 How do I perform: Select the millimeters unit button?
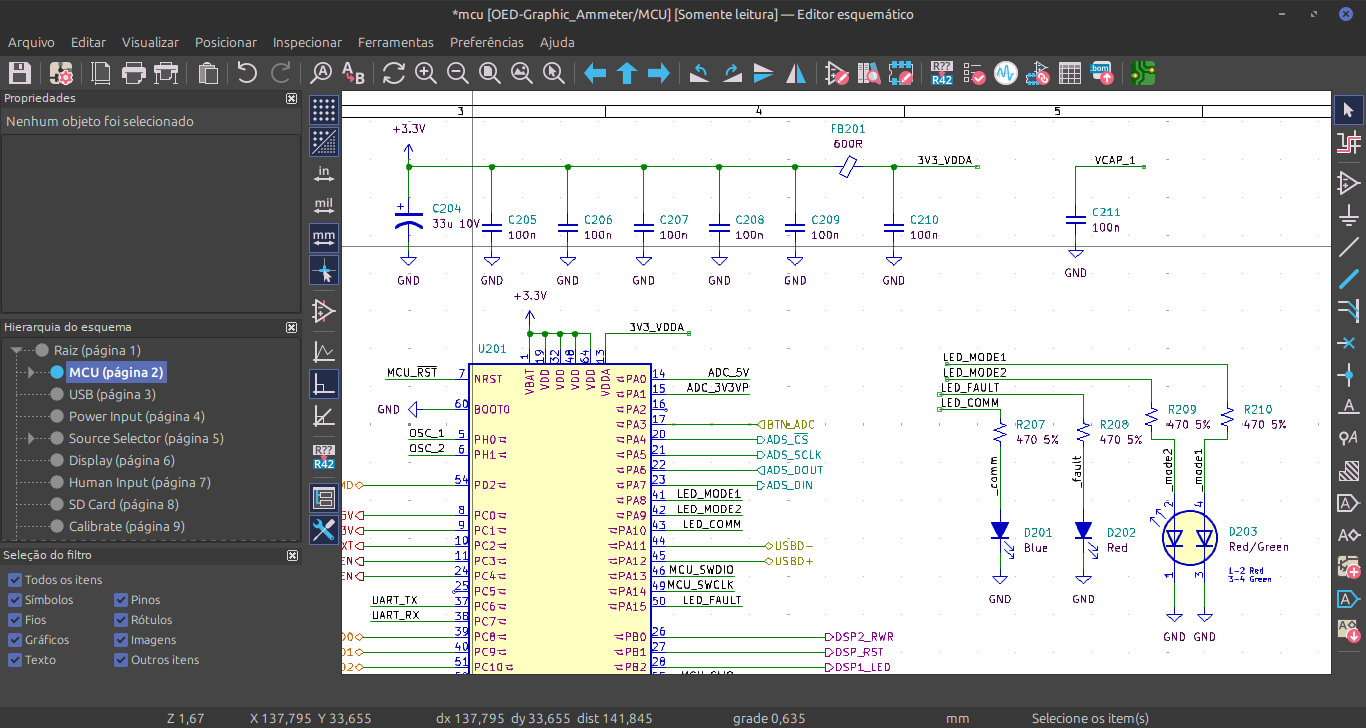point(324,238)
